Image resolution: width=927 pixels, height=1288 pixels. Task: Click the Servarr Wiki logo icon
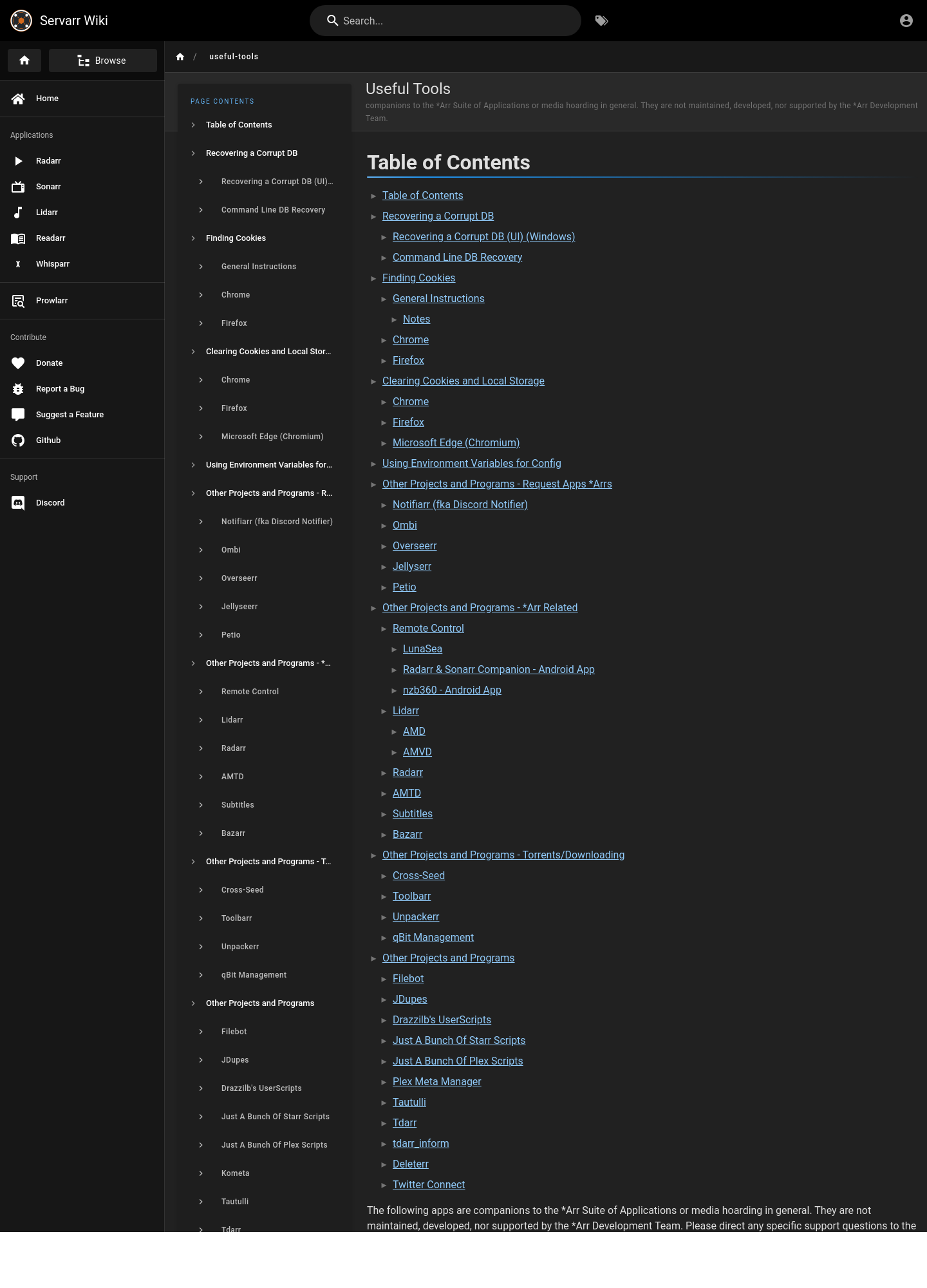click(x=21, y=21)
